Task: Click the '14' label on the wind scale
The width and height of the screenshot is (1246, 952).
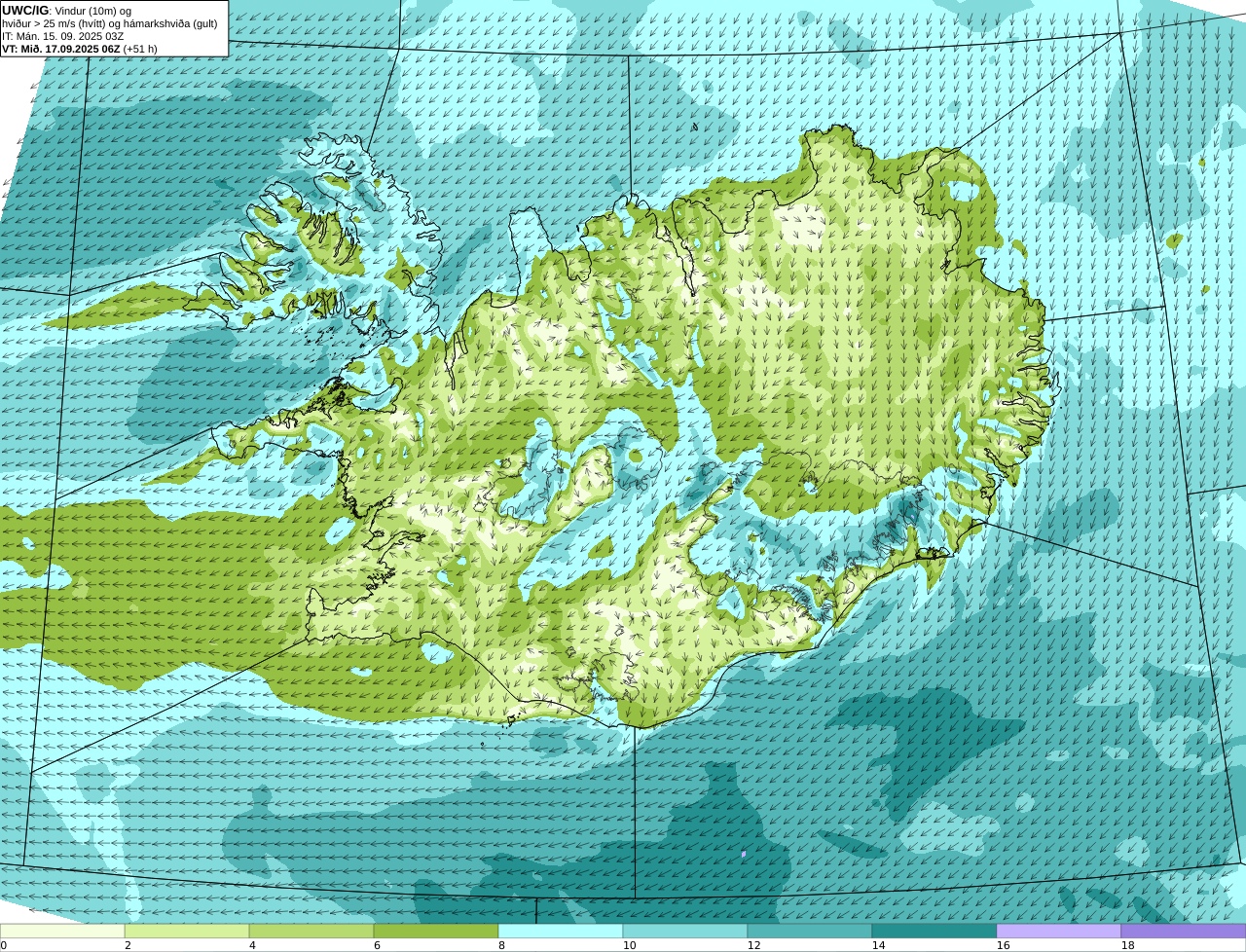Action: 878,945
